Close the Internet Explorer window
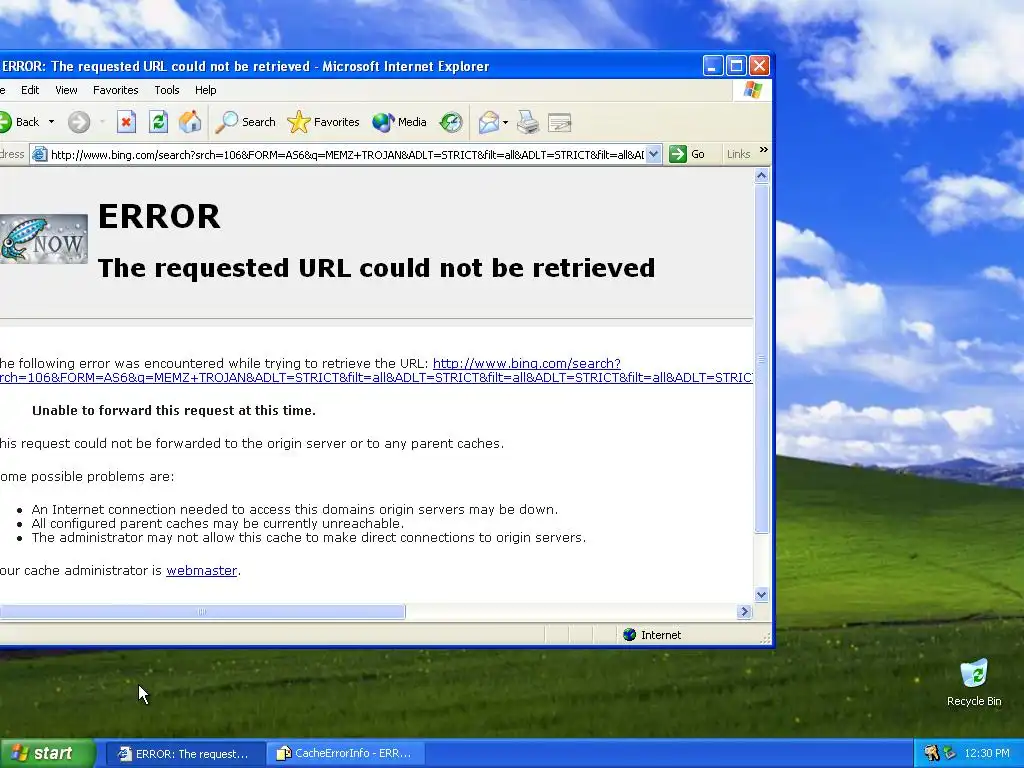 pos(759,66)
